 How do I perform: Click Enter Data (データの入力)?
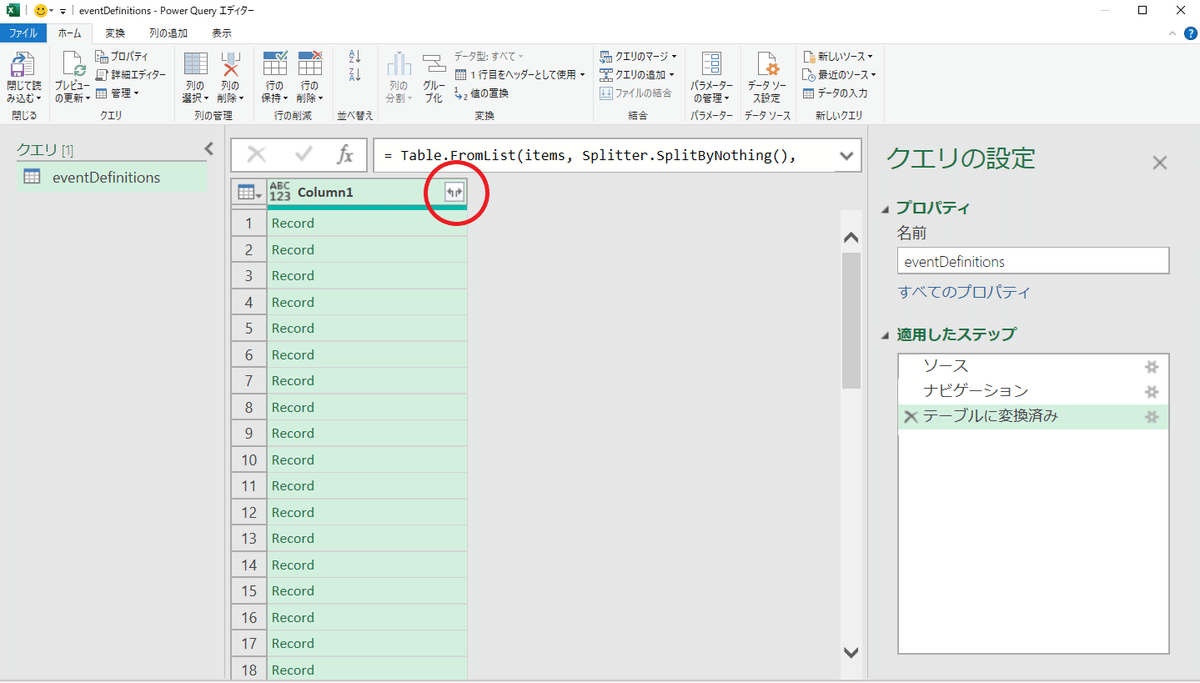click(835, 93)
